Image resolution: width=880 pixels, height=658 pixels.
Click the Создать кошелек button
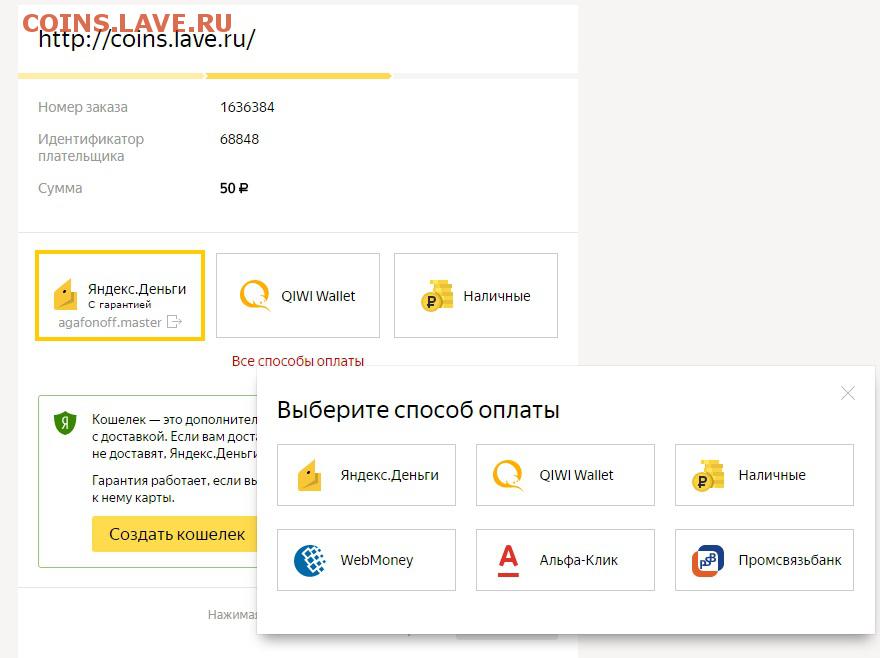point(175,534)
